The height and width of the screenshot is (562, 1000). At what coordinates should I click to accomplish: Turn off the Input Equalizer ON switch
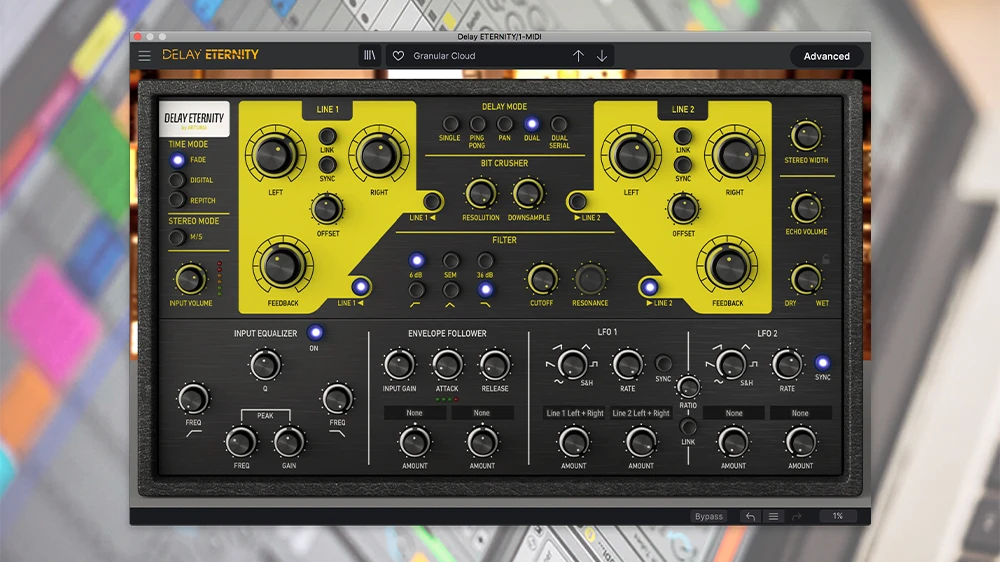(x=315, y=333)
